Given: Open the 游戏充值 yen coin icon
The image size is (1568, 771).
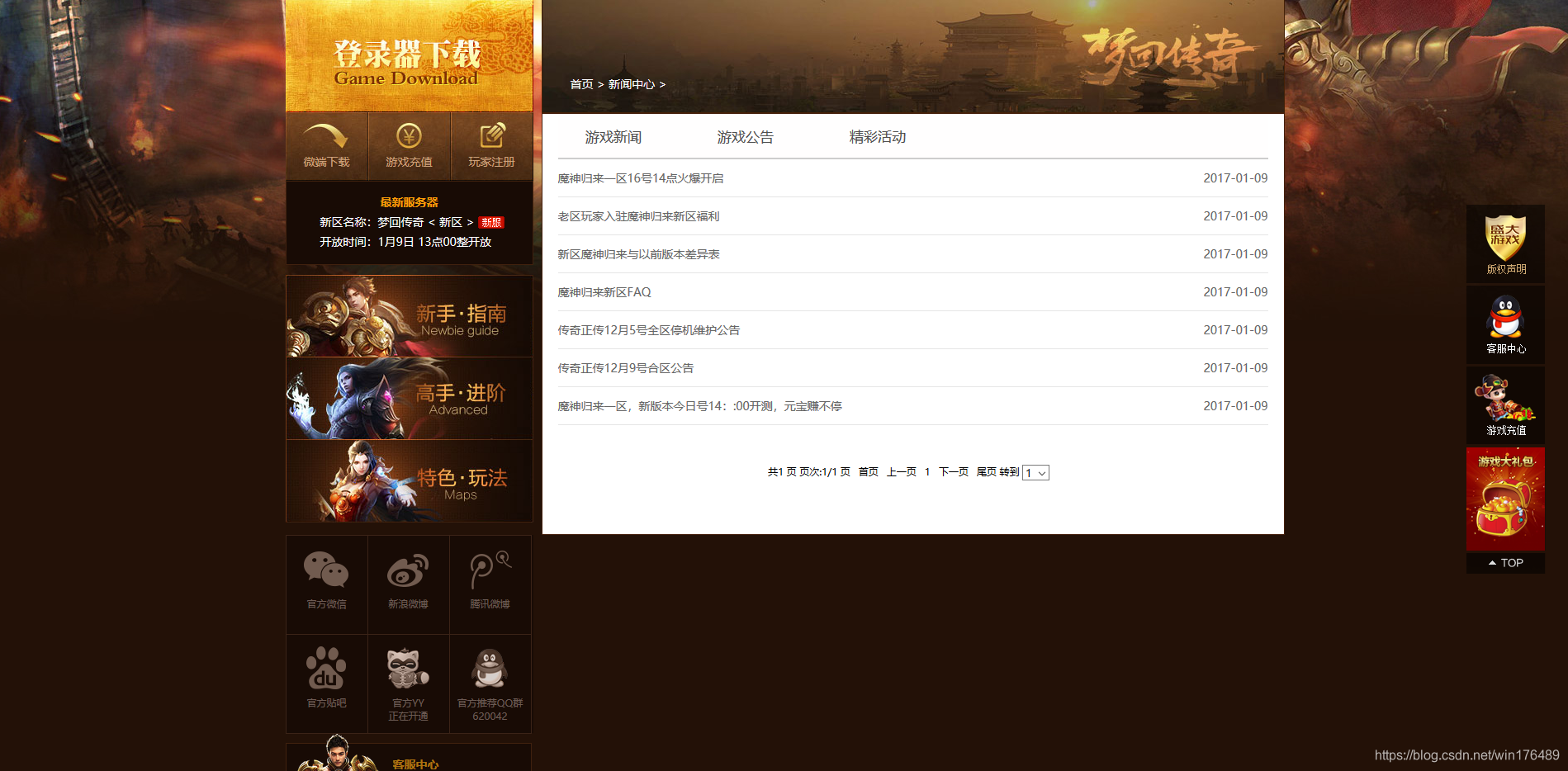Looking at the screenshot, I should (x=409, y=146).
